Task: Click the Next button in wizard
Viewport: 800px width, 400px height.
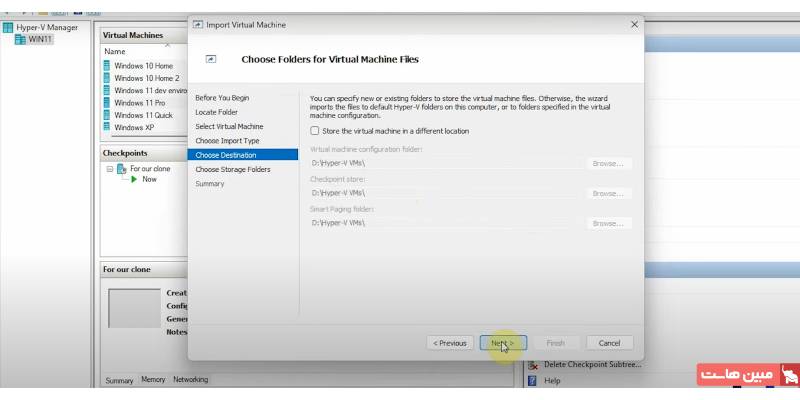Action: (503, 343)
